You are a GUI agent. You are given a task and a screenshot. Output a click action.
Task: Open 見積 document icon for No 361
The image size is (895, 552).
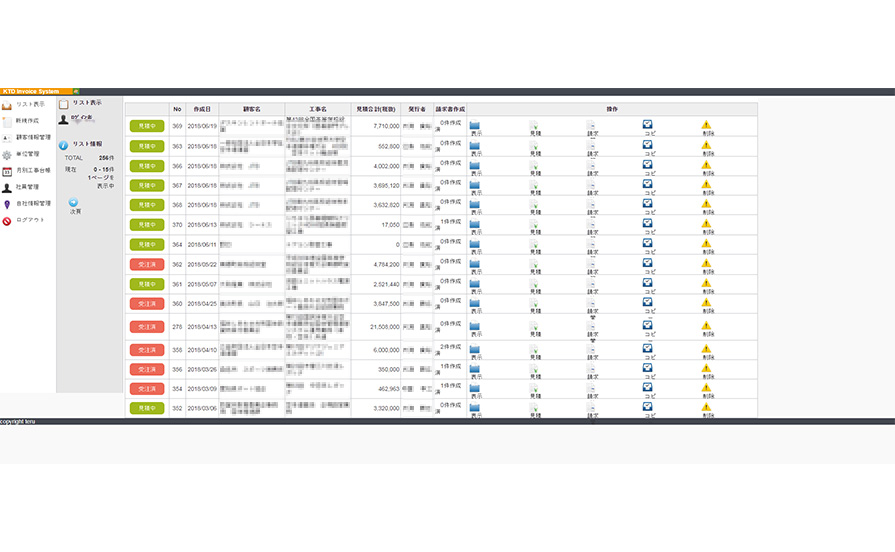pos(534,285)
